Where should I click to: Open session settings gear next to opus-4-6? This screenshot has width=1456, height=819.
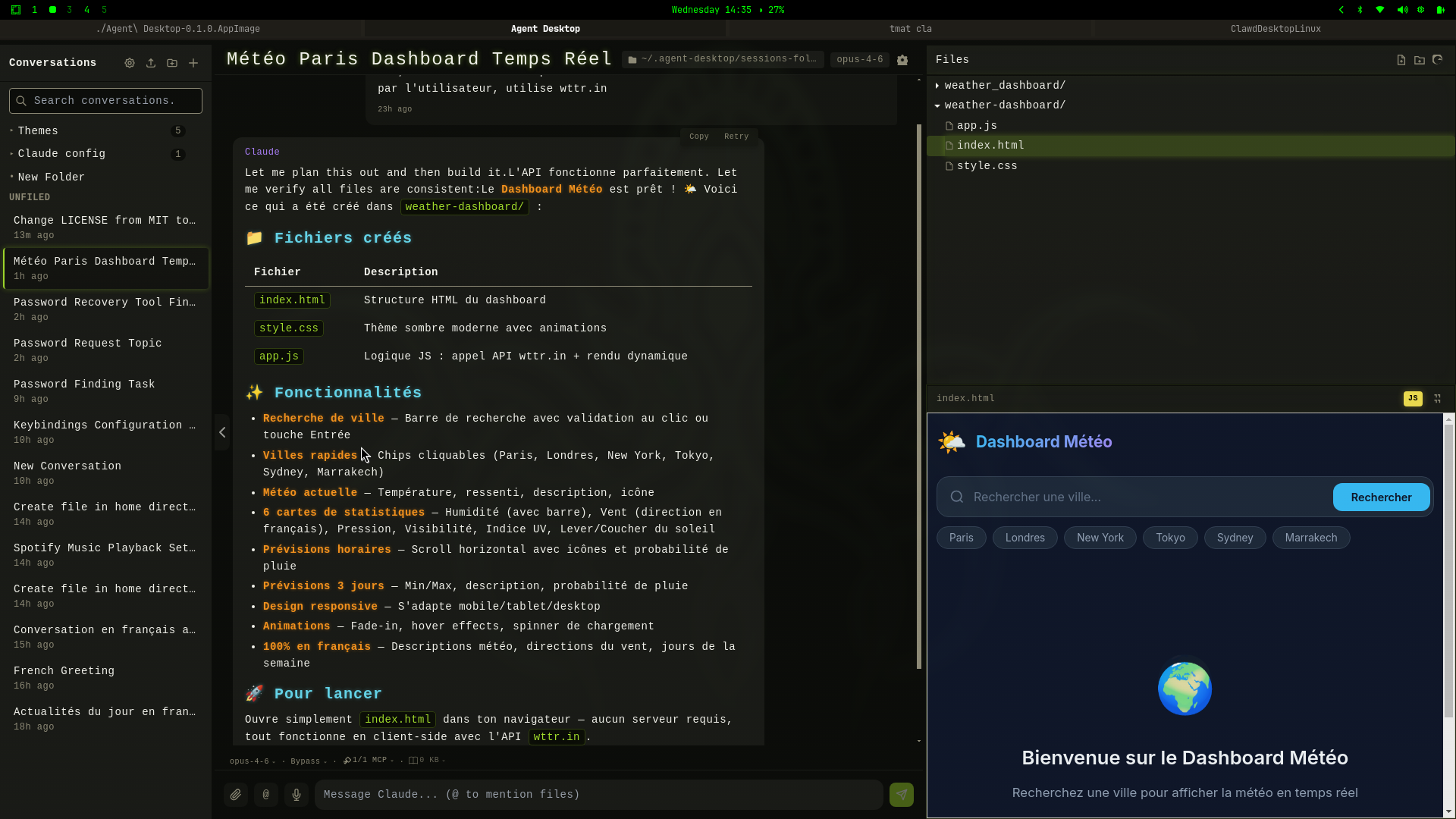tap(902, 60)
